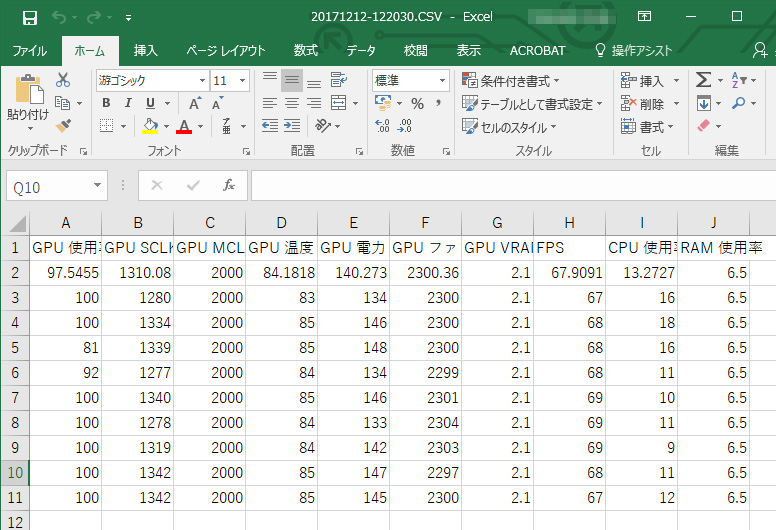Switch to the 挿入 ribbon tab
The image size is (776, 530).
146,51
